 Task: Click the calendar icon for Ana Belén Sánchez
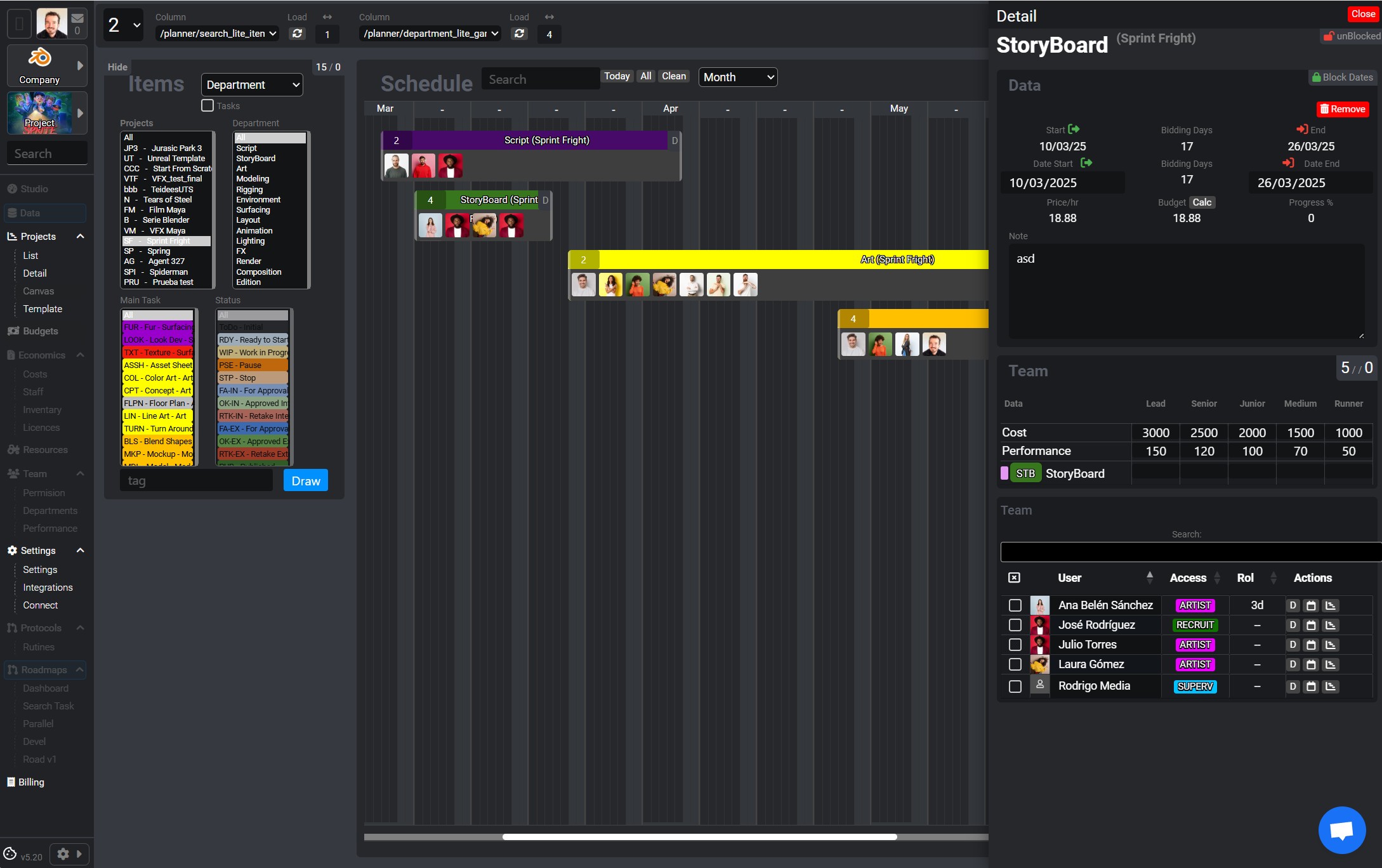[x=1311, y=605]
